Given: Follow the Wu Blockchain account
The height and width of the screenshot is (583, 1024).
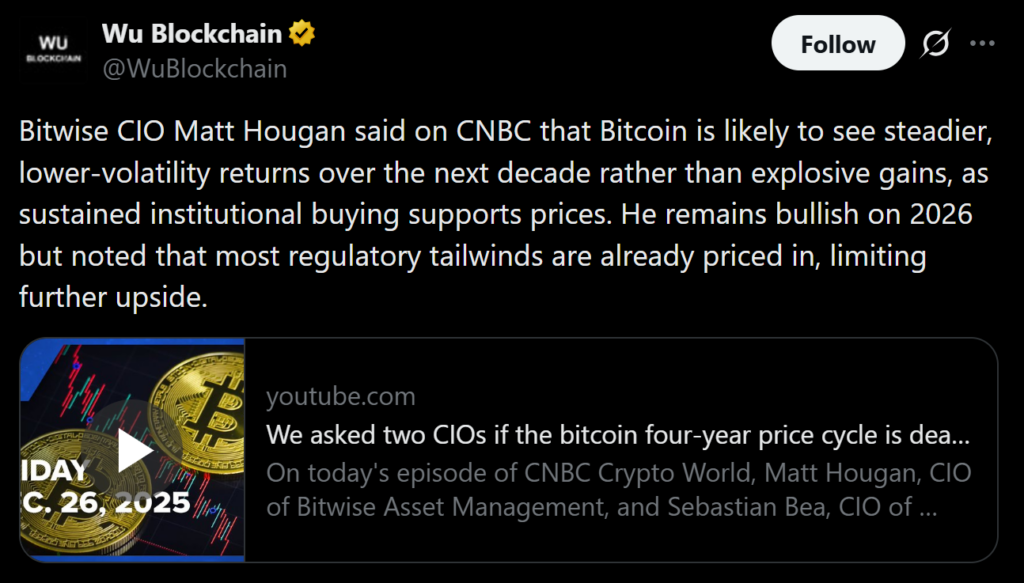Looking at the screenshot, I should (x=837, y=44).
